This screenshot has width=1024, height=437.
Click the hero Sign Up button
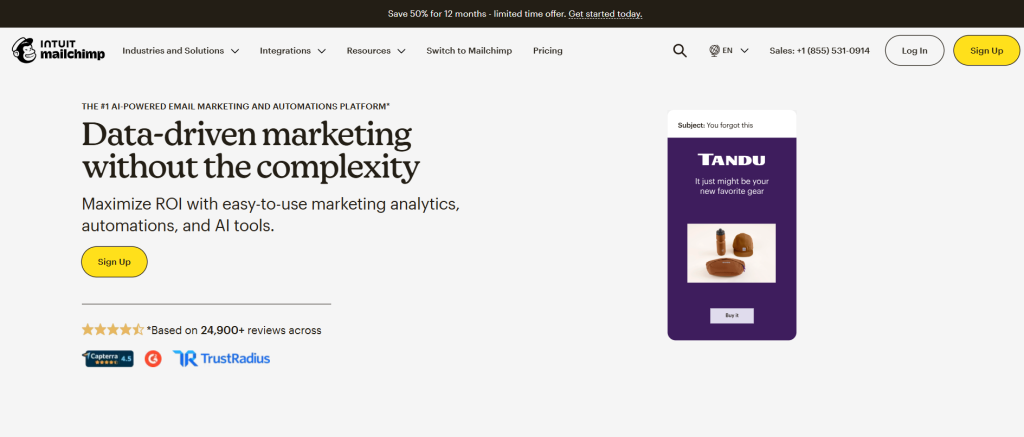[114, 262]
